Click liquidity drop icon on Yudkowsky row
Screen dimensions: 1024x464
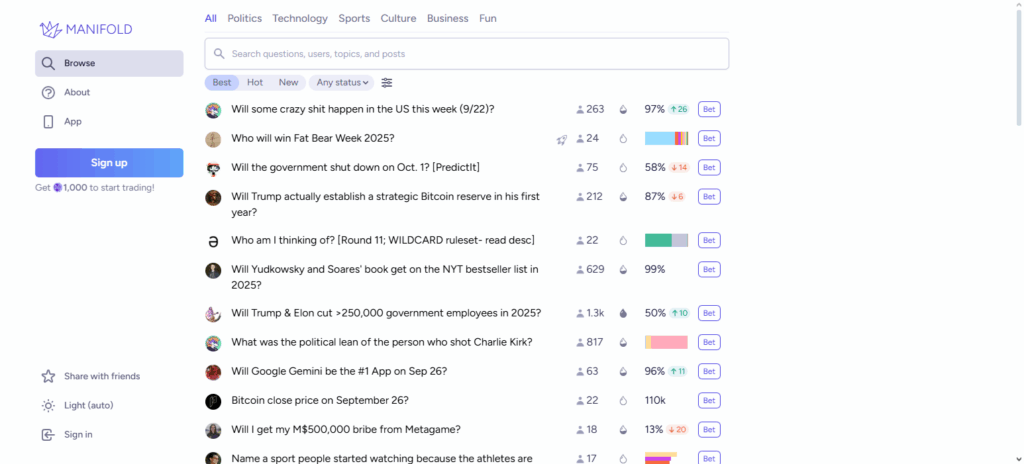[623, 269]
